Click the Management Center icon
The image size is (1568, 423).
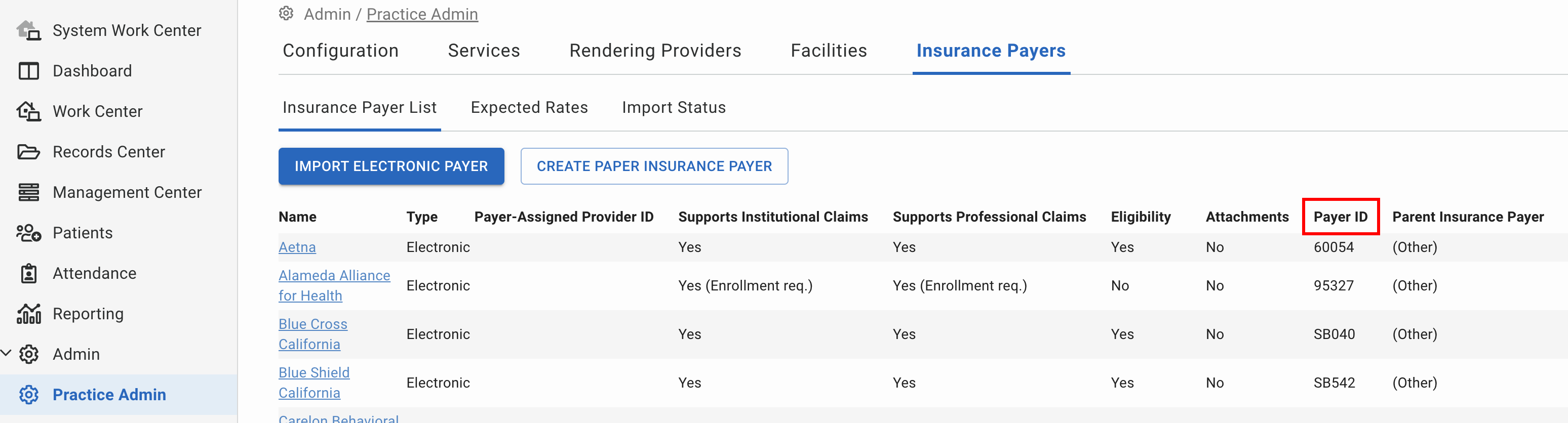(x=28, y=192)
